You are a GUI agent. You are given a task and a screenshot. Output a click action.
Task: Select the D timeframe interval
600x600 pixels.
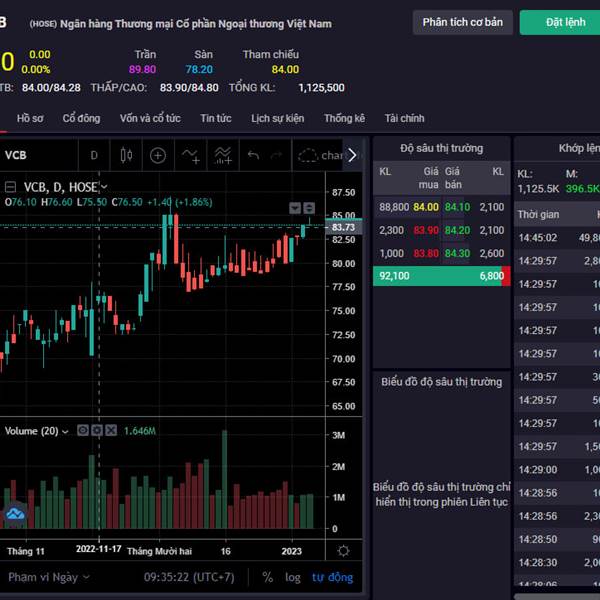pyautogui.click(x=94, y=155)
